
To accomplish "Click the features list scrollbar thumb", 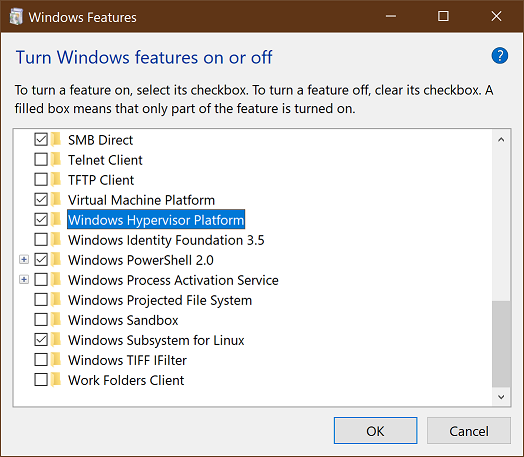I will pyautogui.click(x=501, y=344).
